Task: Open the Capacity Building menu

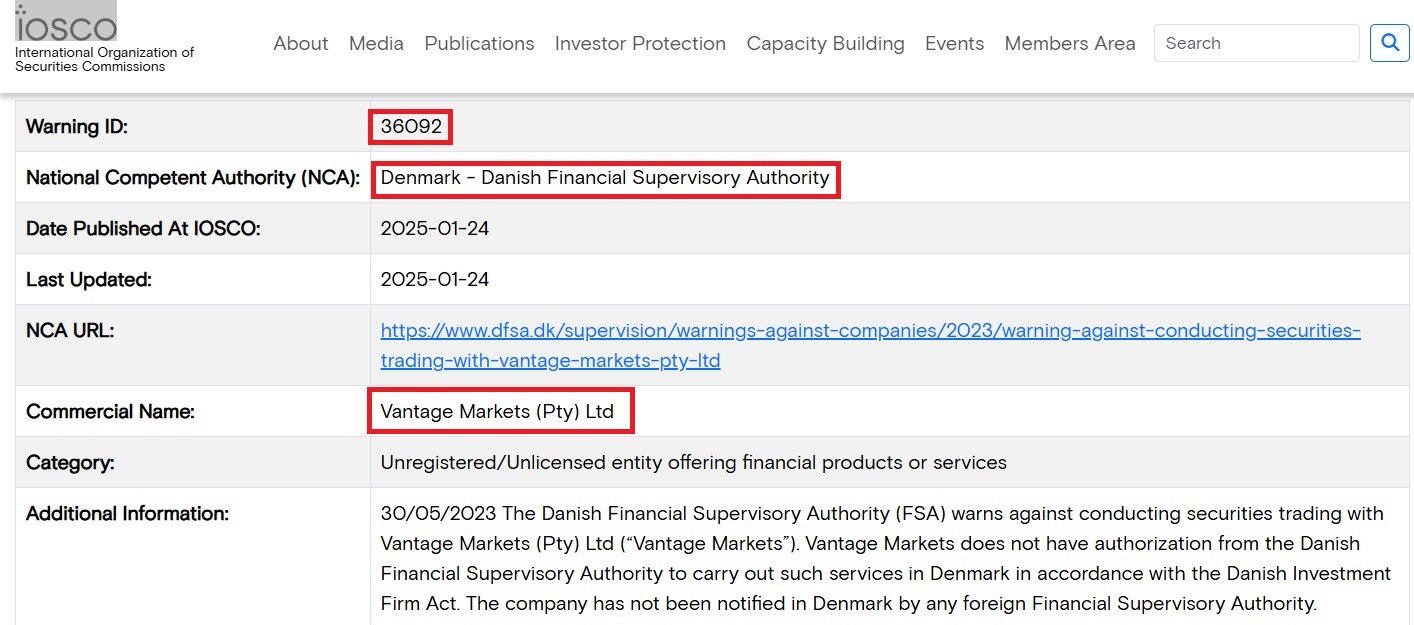Action: point(825,43)
